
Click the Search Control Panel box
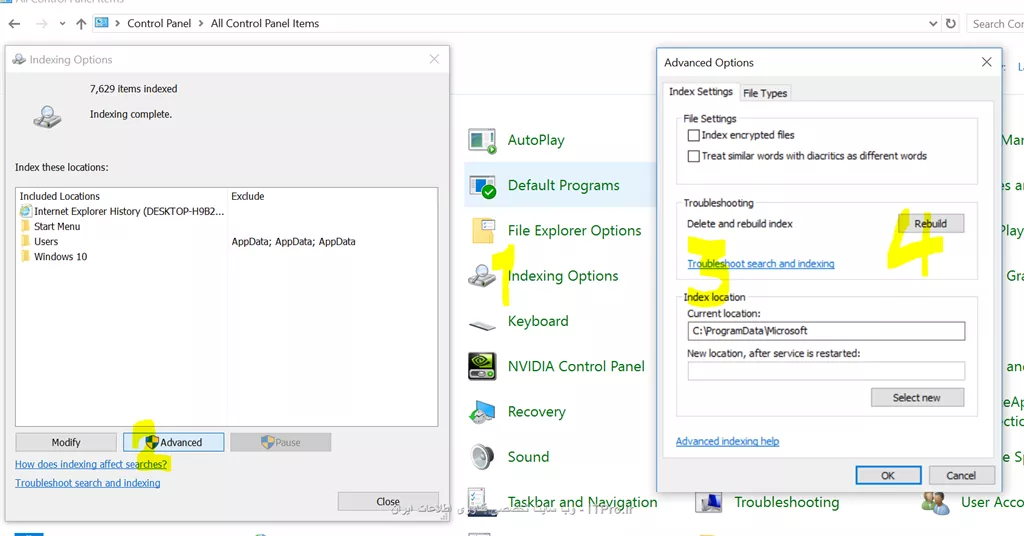996,24
